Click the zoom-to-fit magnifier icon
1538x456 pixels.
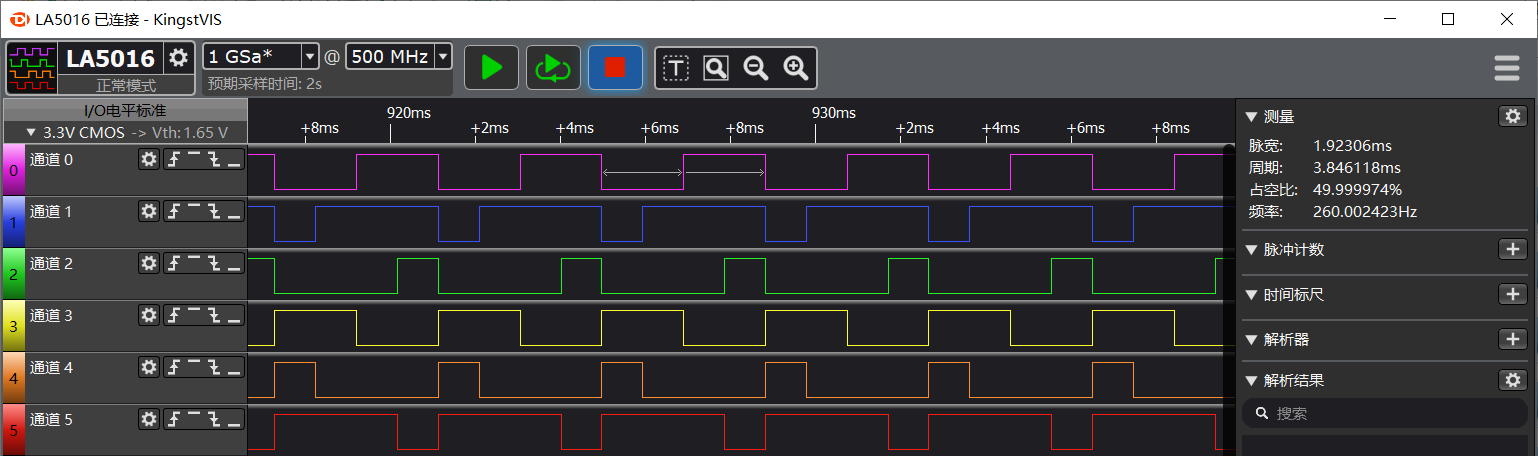pos(716,68)
